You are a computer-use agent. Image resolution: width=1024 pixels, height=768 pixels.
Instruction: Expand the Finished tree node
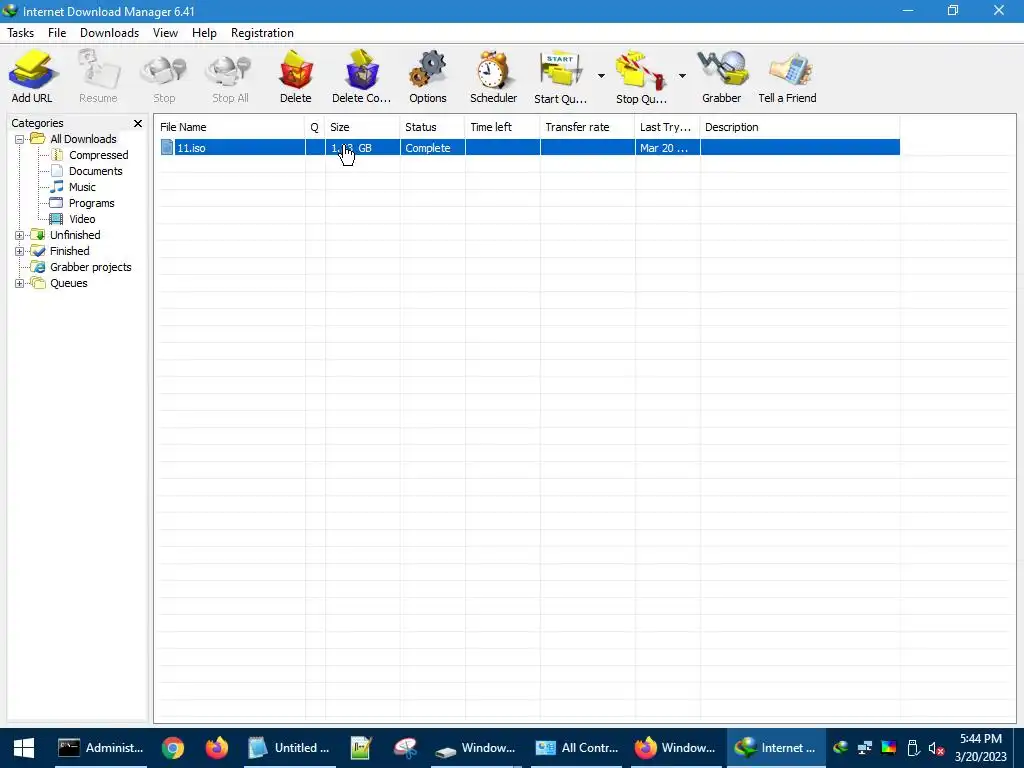click(x=20, y=251)
